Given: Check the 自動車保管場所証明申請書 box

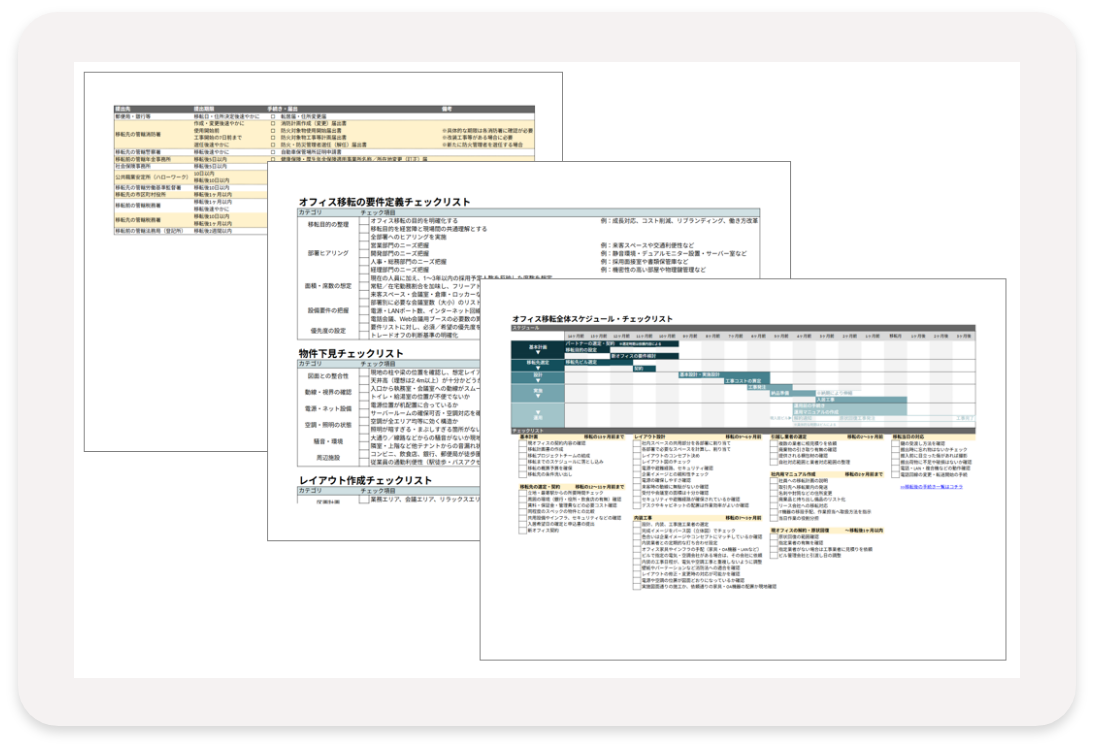Looking at the screenshot, I should click(x=272, y=151).
